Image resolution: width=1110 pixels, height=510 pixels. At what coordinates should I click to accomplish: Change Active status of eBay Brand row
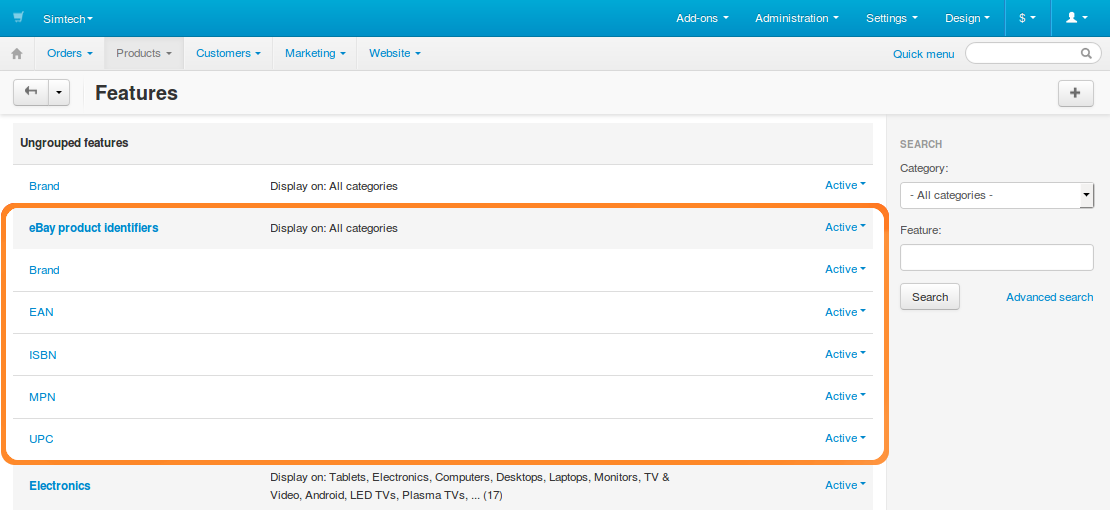point(845,269)
